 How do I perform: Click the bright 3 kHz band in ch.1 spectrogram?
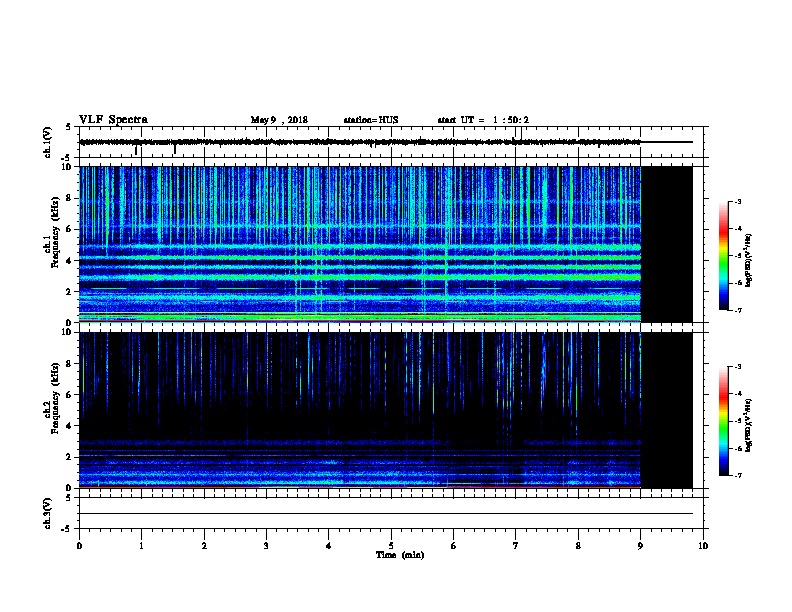[x=360, y=277]
